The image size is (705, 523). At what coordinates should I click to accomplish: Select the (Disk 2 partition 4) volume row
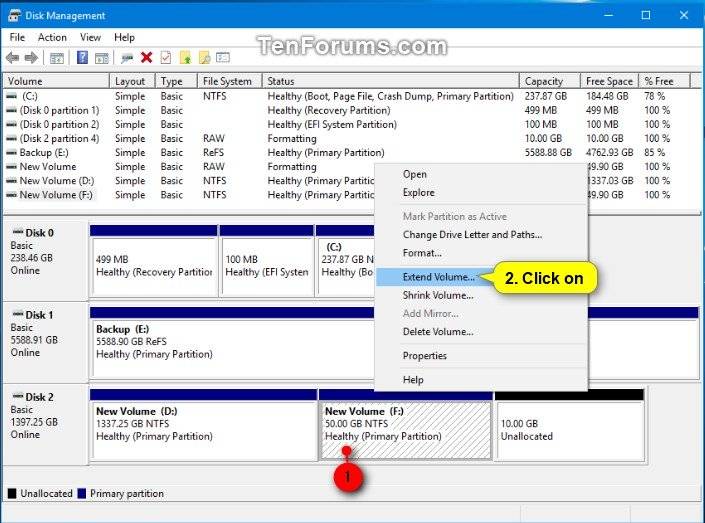(x=346, y=139)
